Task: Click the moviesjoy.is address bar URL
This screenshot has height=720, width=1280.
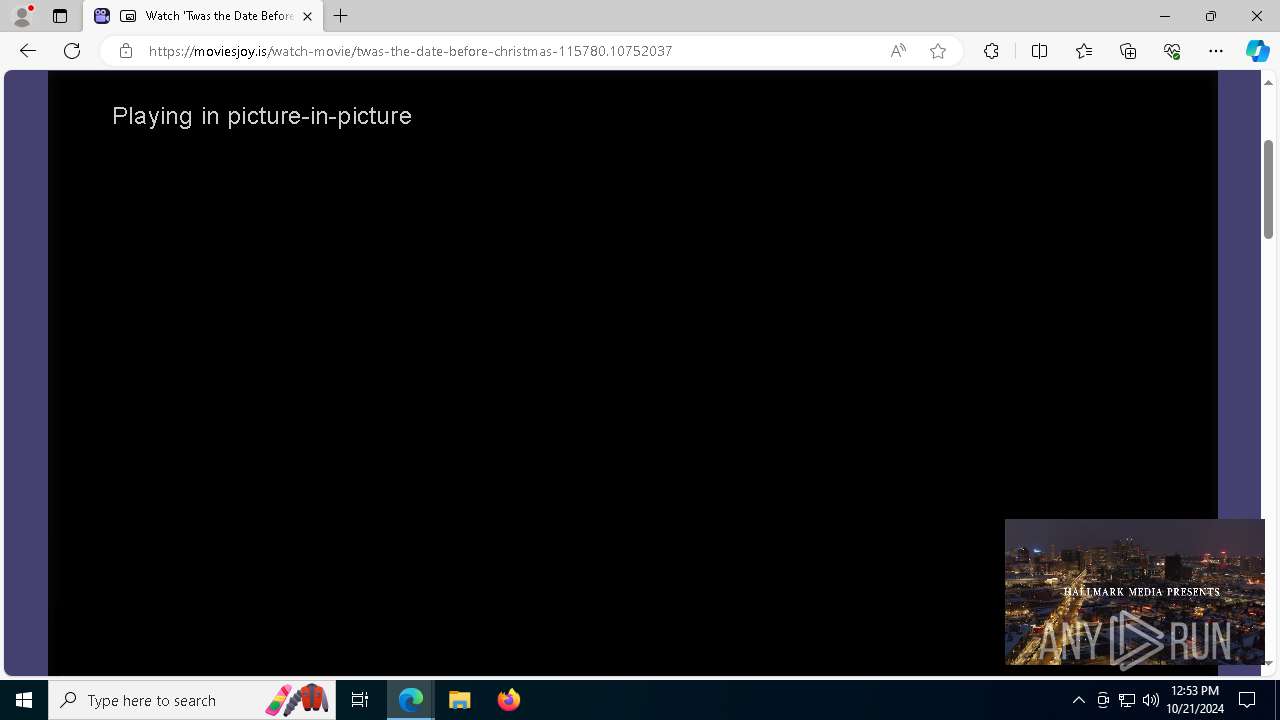Action: click(410, 51)
